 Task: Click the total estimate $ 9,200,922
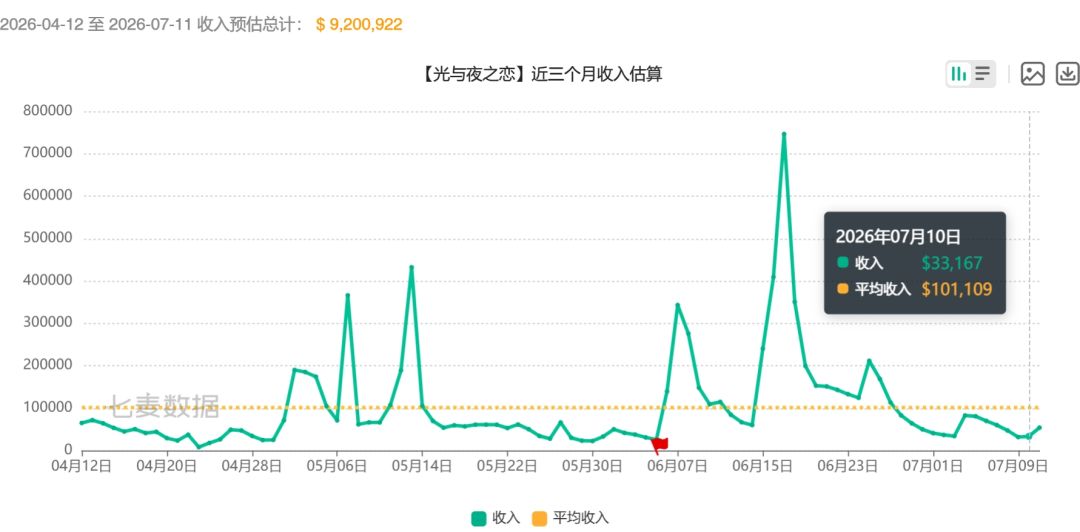click(360, 25)
